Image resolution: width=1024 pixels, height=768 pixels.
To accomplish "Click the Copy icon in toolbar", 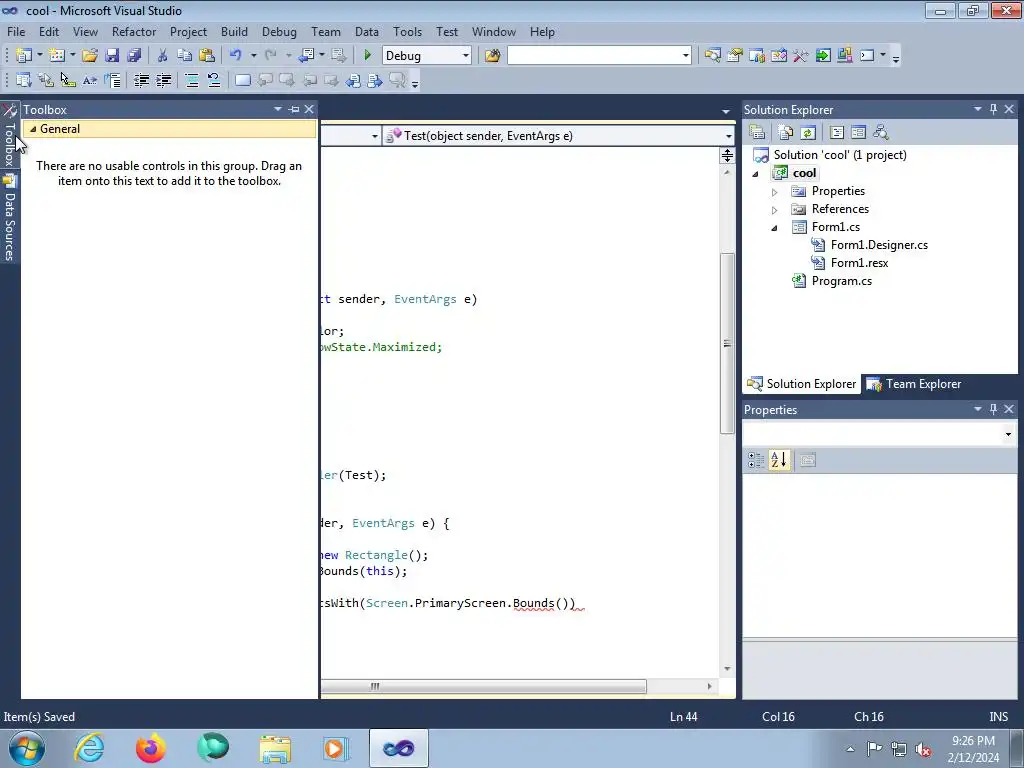I will point(185,56).
